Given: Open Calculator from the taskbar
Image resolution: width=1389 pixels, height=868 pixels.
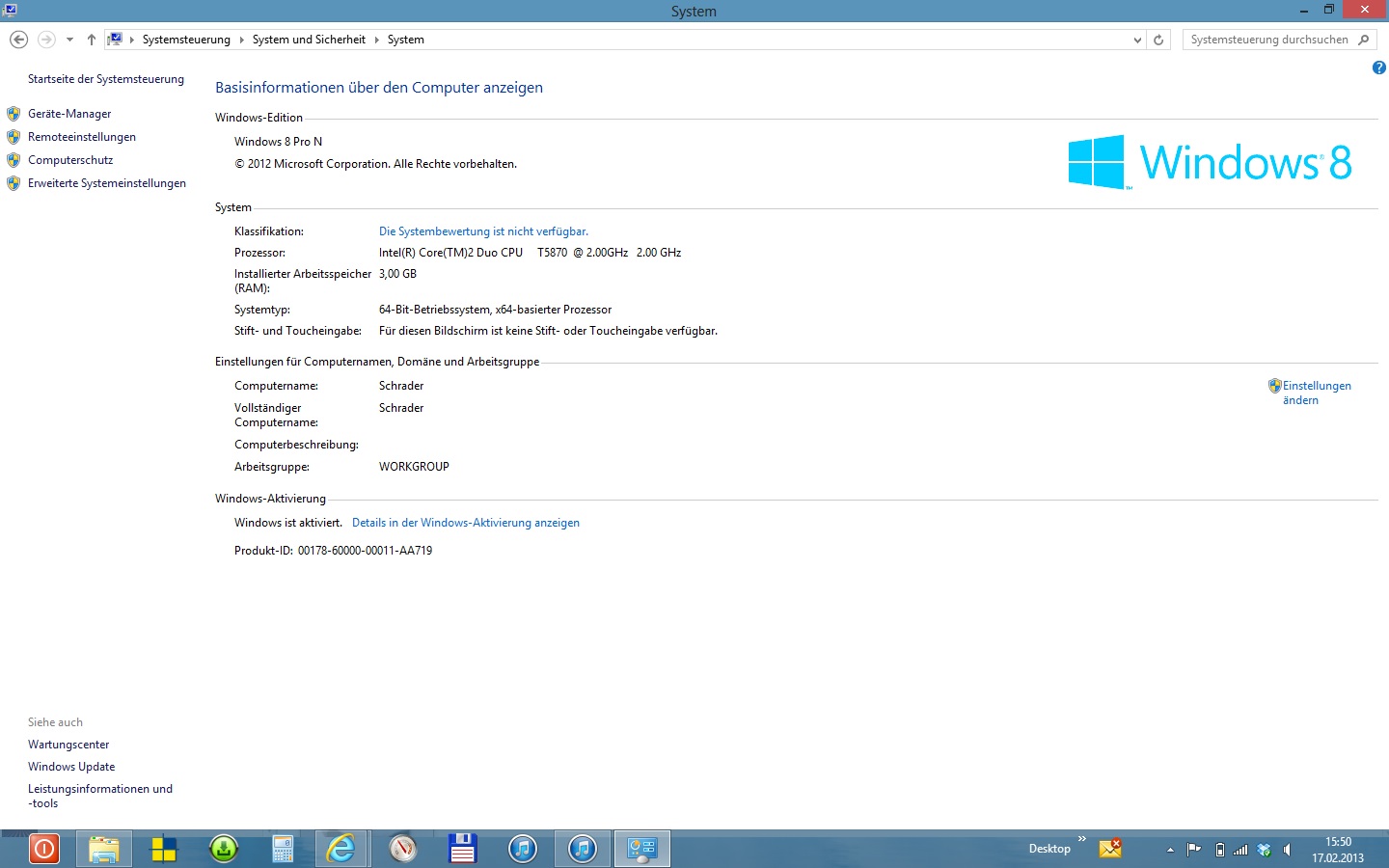Looking at the screenshot, I should tap(283, 849).
